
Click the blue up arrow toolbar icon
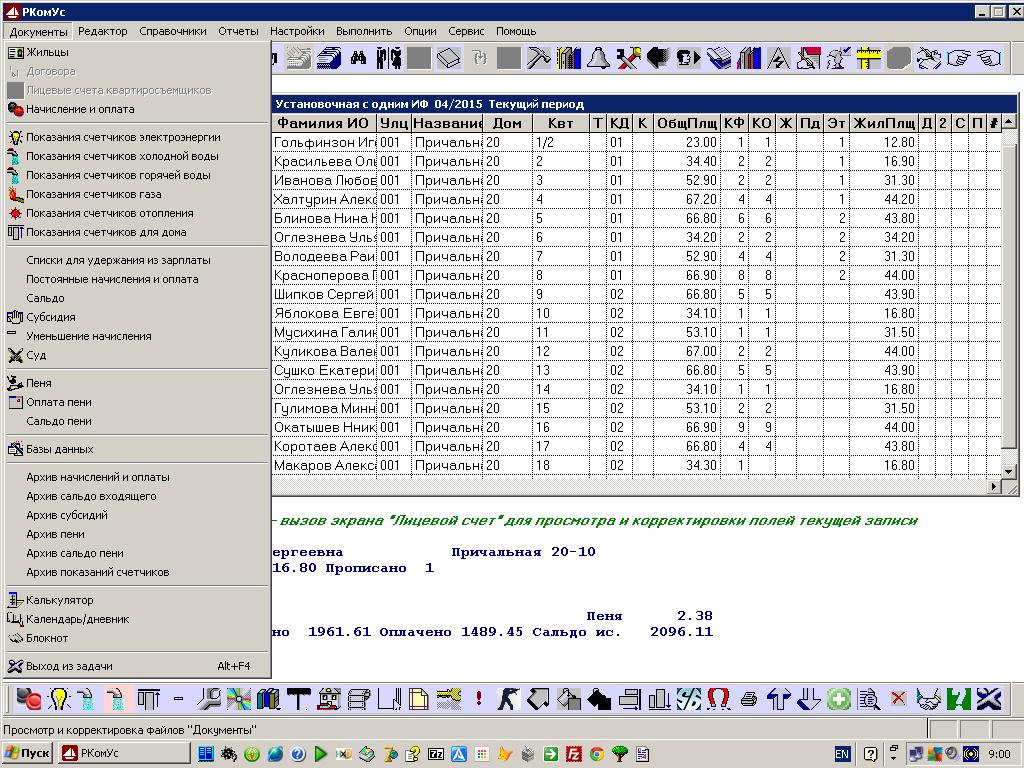coord(778,698)
